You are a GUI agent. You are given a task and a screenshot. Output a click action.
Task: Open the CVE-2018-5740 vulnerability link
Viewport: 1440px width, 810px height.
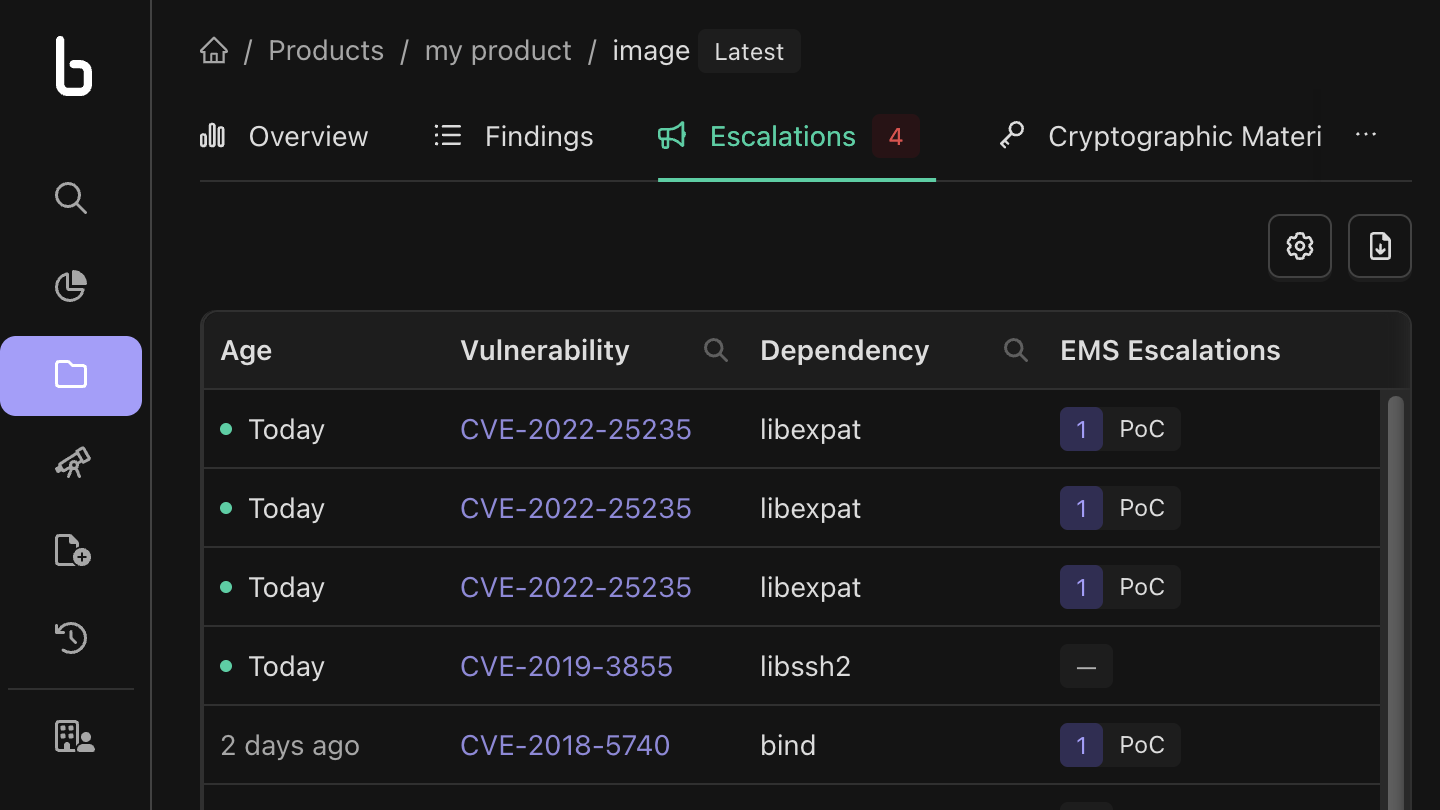[565, 745]
